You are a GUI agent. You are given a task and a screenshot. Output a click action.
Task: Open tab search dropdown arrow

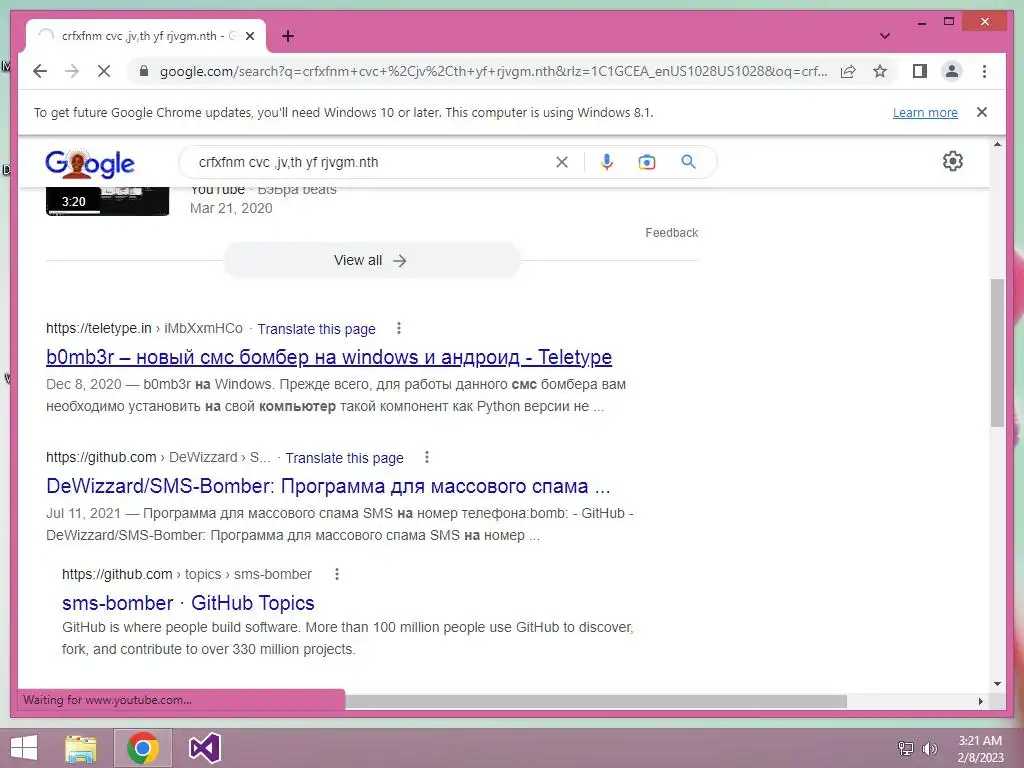pos(884,36)
